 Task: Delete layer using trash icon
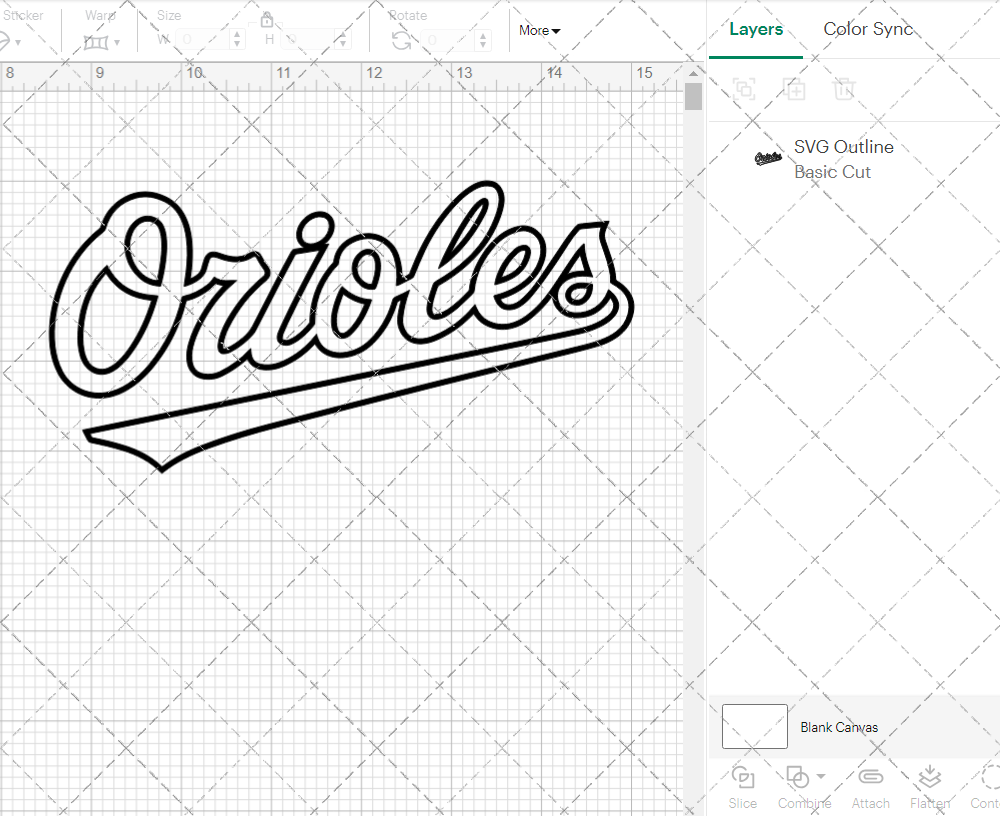(x=844, y=89)
